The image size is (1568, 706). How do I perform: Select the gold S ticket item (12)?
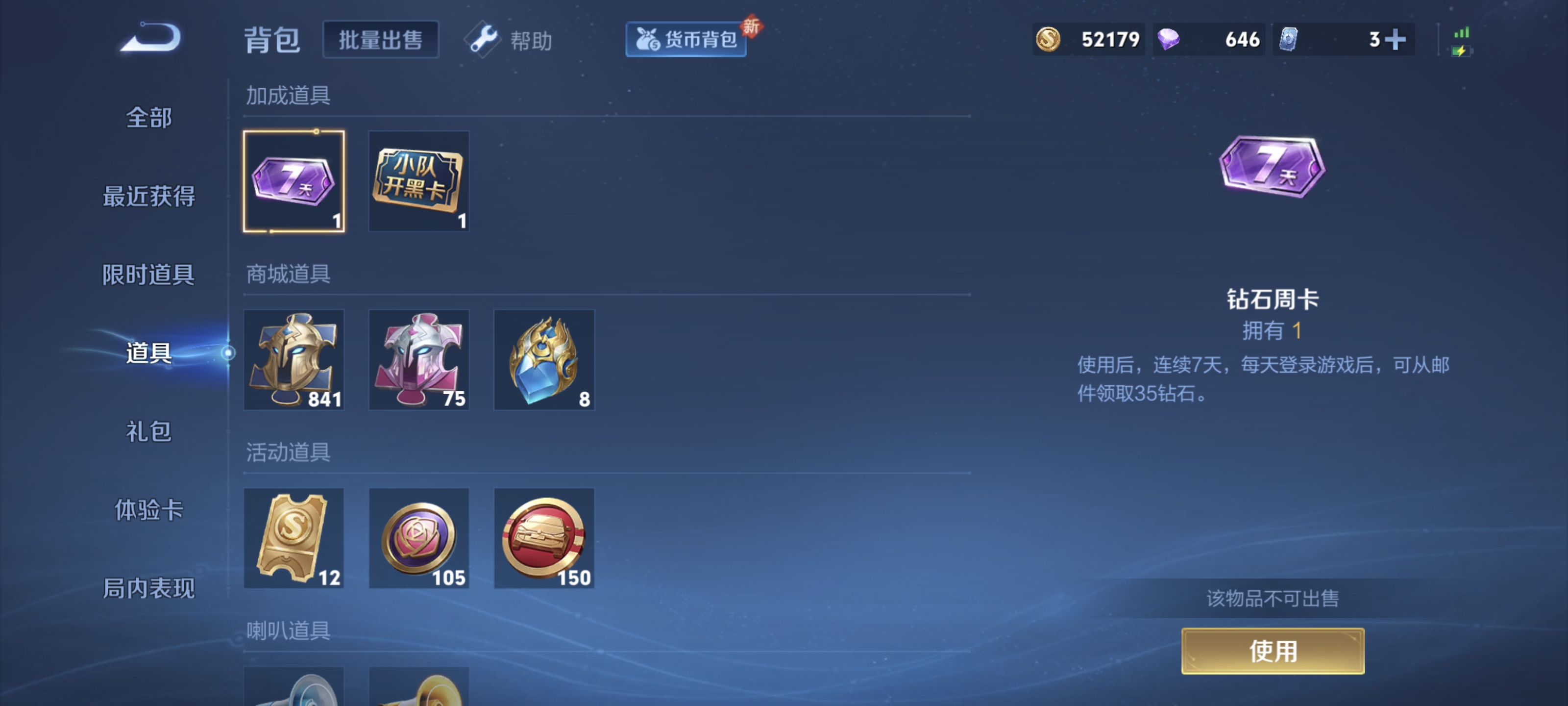pos(294,538)
